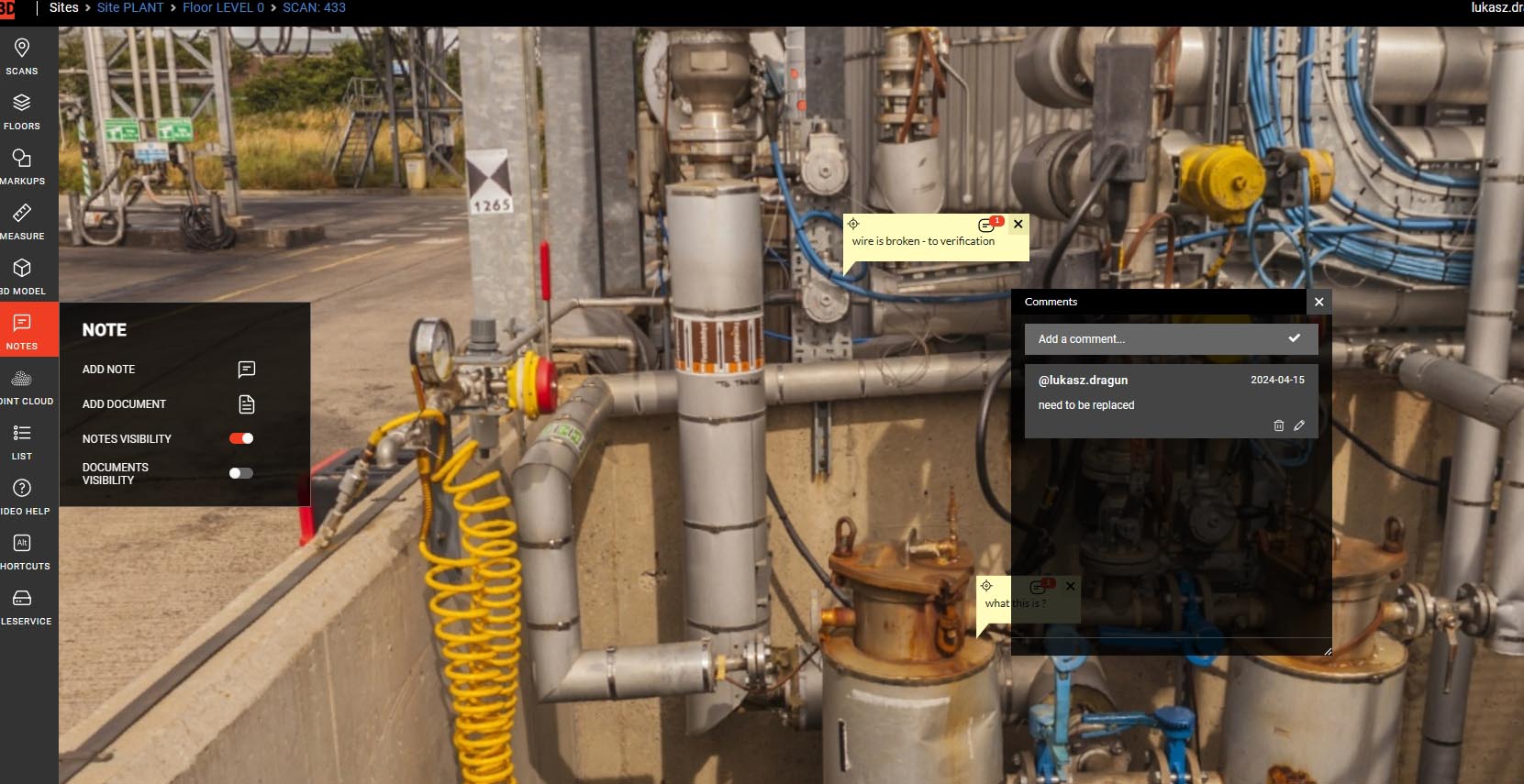This screenshot has height=784, width=1524.
Task: Open the 3D Model view
Action: click(22, 276)
